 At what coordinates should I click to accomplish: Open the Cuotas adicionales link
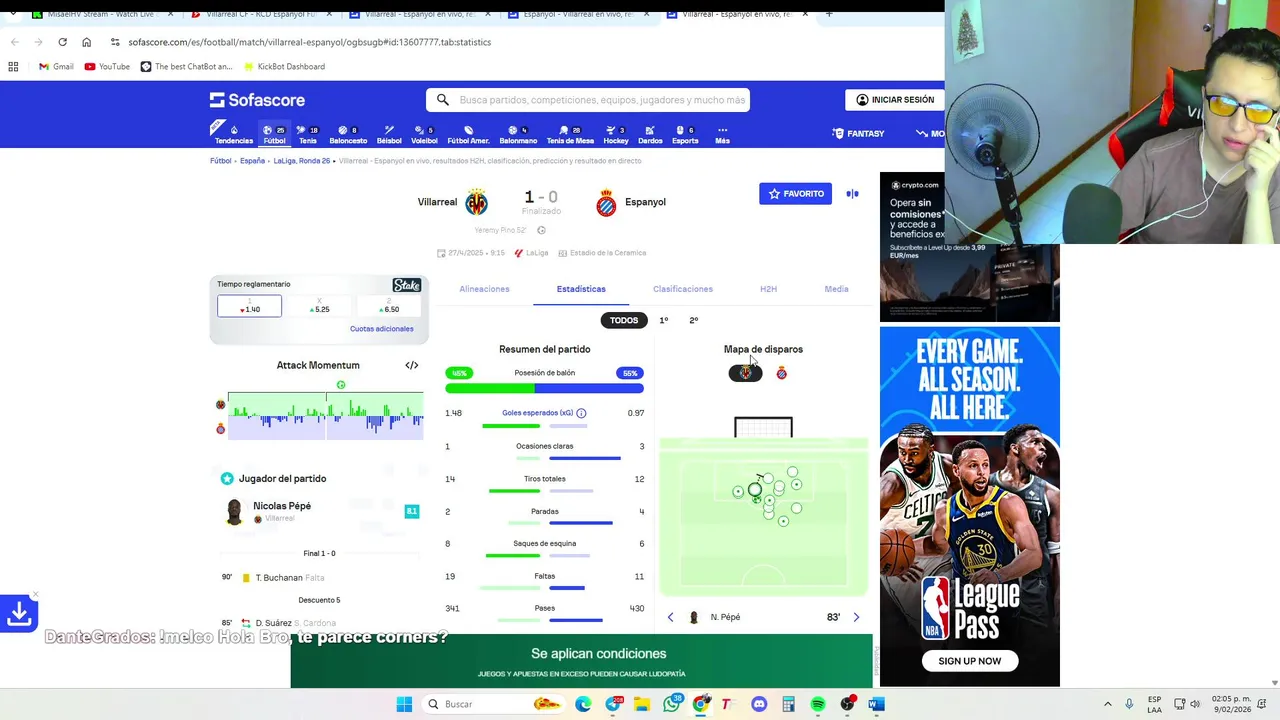pyautogui.click(x=382, y=329)
